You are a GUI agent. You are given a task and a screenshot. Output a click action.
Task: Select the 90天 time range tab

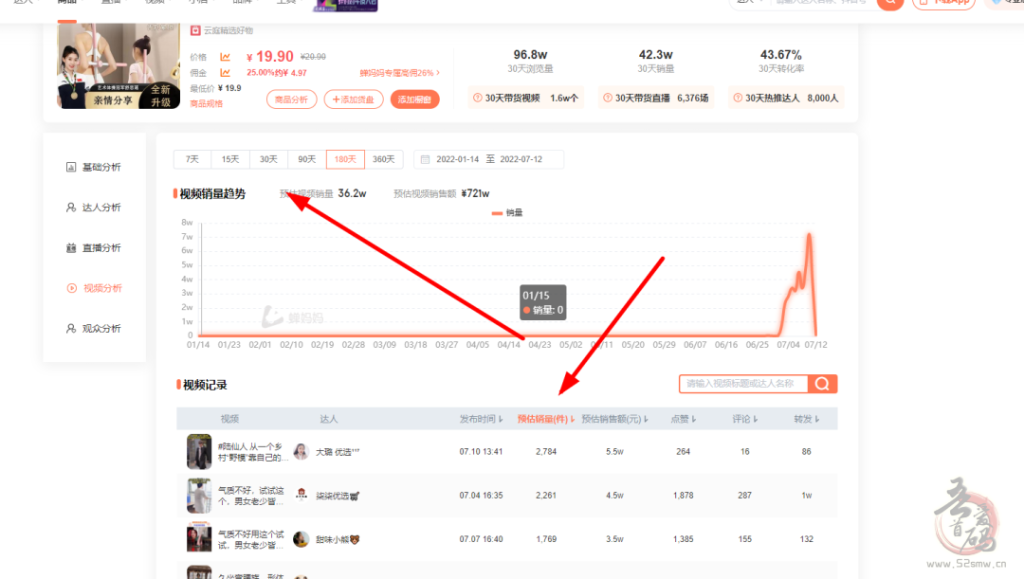(x=307, y=159)
